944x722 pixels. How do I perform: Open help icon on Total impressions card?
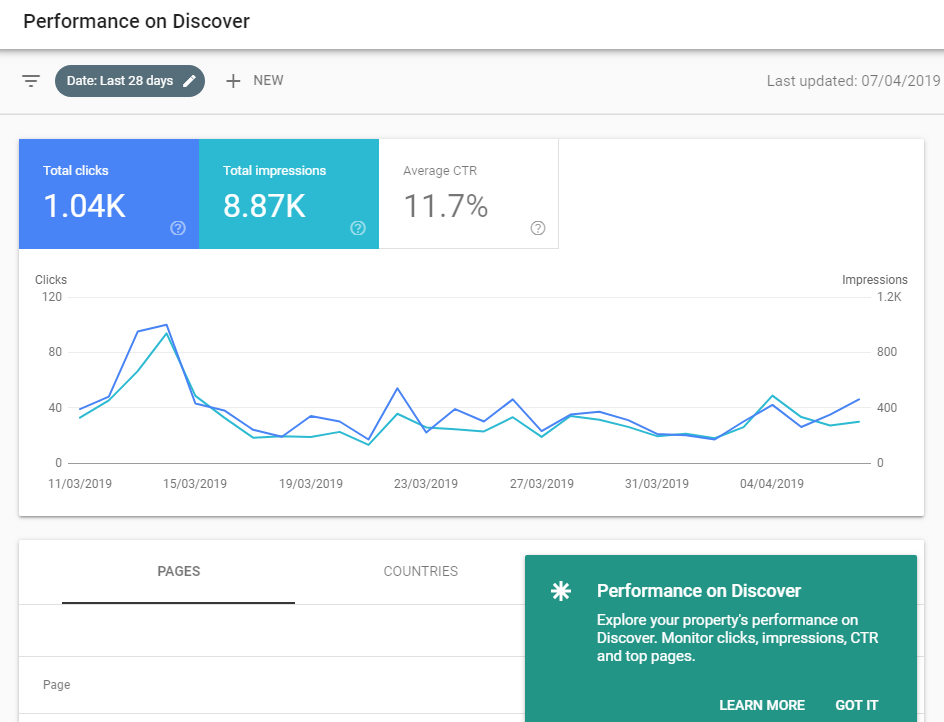358,228
